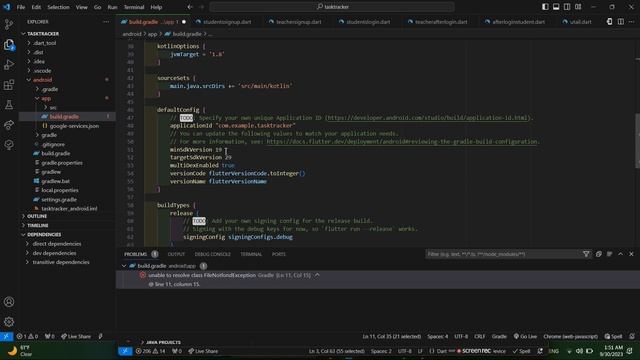Open editor More Actions ellipsis
Viewport: 640px width, 360px height.
click(631, 22)
